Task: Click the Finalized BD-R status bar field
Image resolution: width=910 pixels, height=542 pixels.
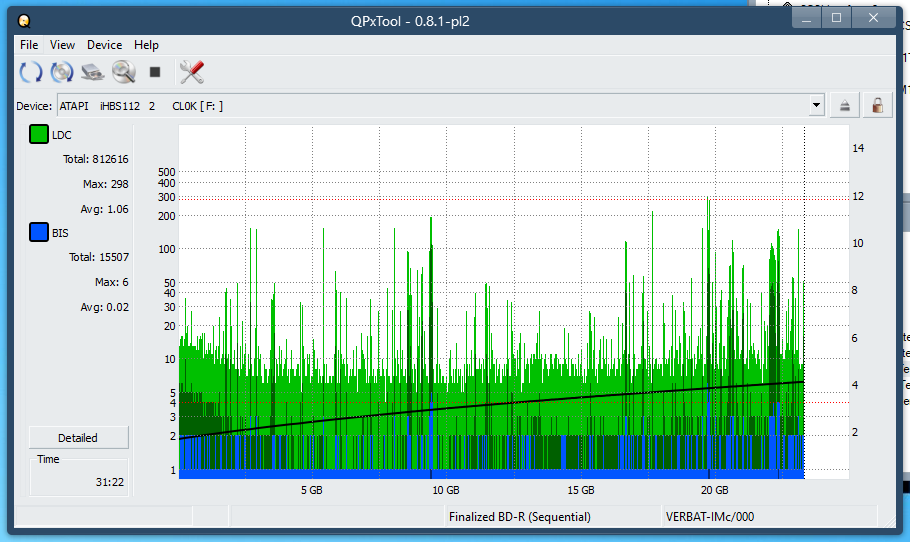Action: [519, 517]
